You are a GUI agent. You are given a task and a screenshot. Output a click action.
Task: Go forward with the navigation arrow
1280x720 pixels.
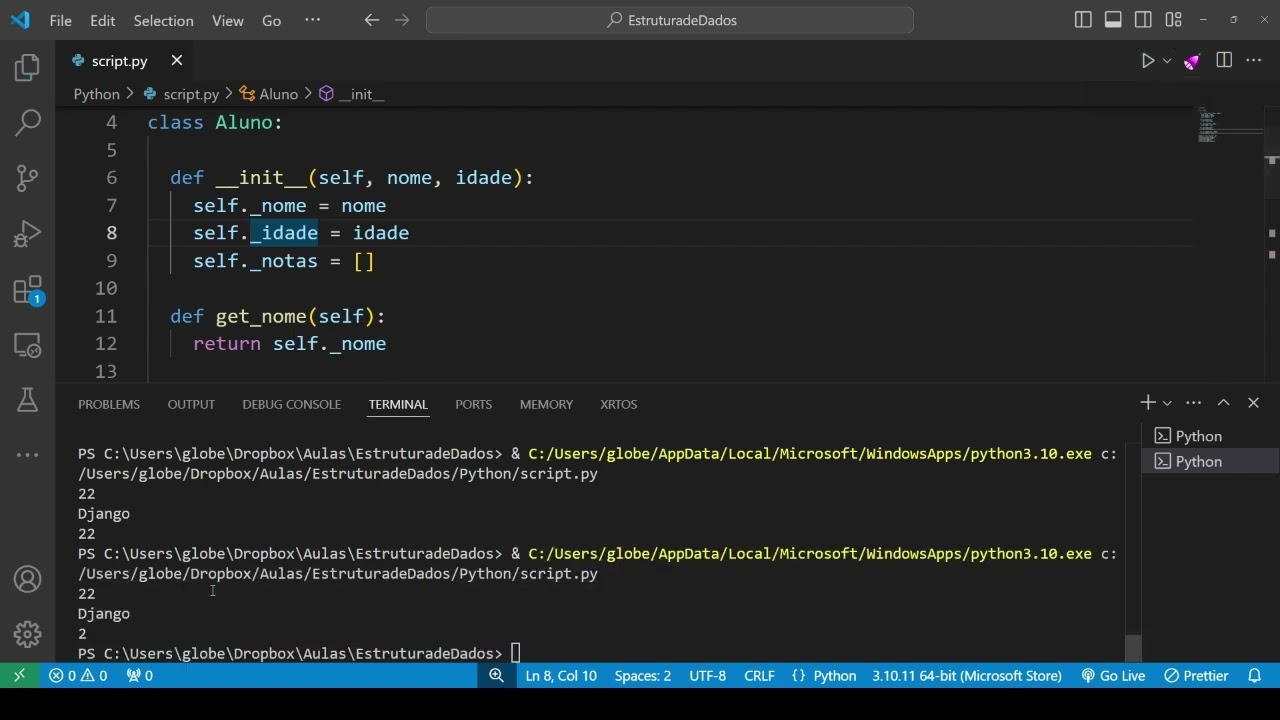tap(402, 20)
